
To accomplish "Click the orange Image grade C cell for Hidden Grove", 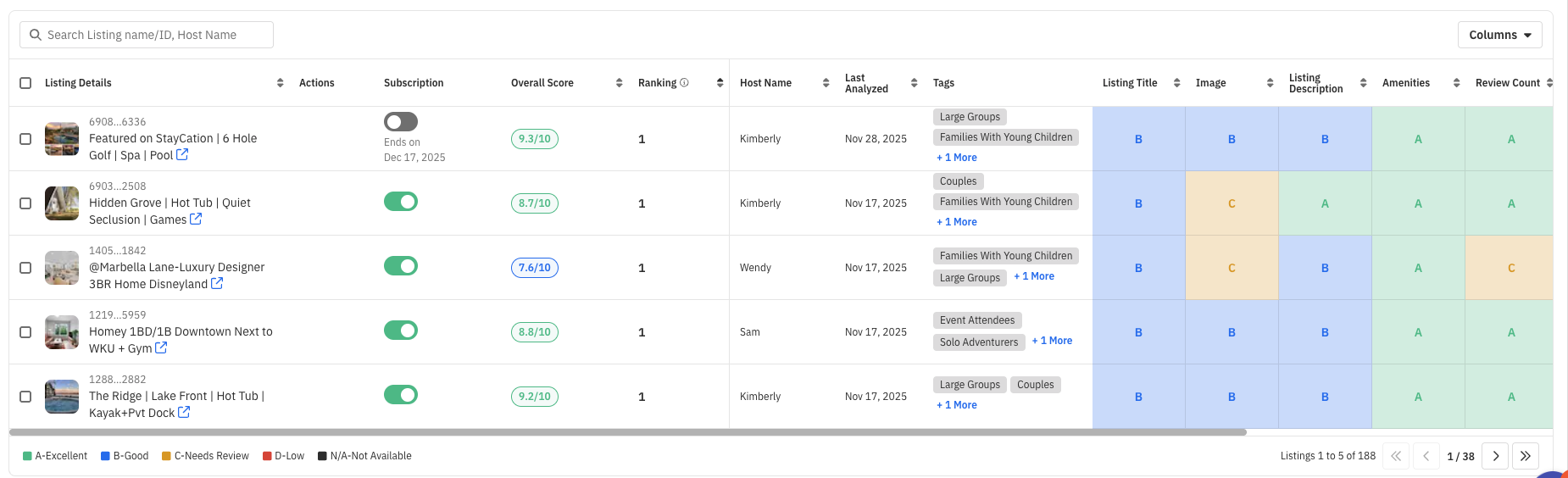I will click(x=1232, y=203).
